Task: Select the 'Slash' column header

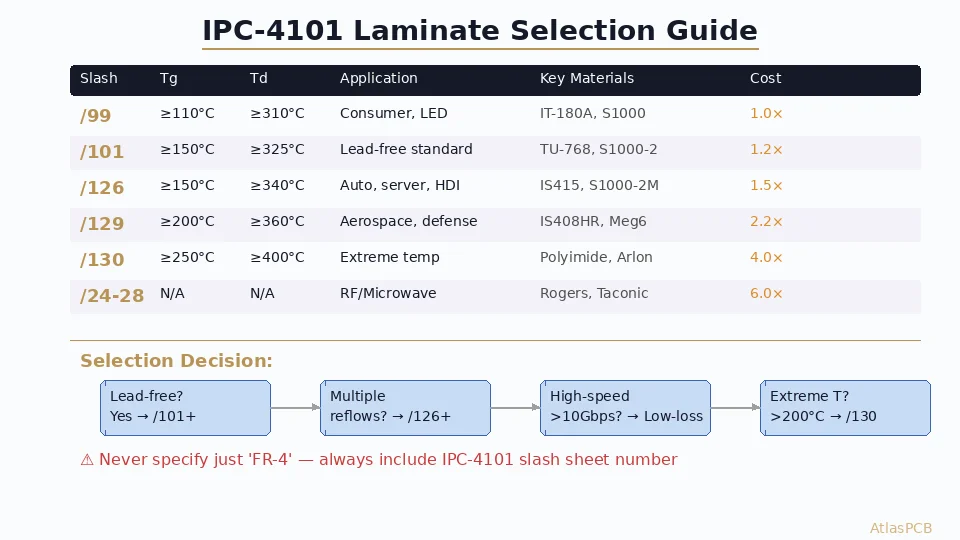Action: coord(99,78)
